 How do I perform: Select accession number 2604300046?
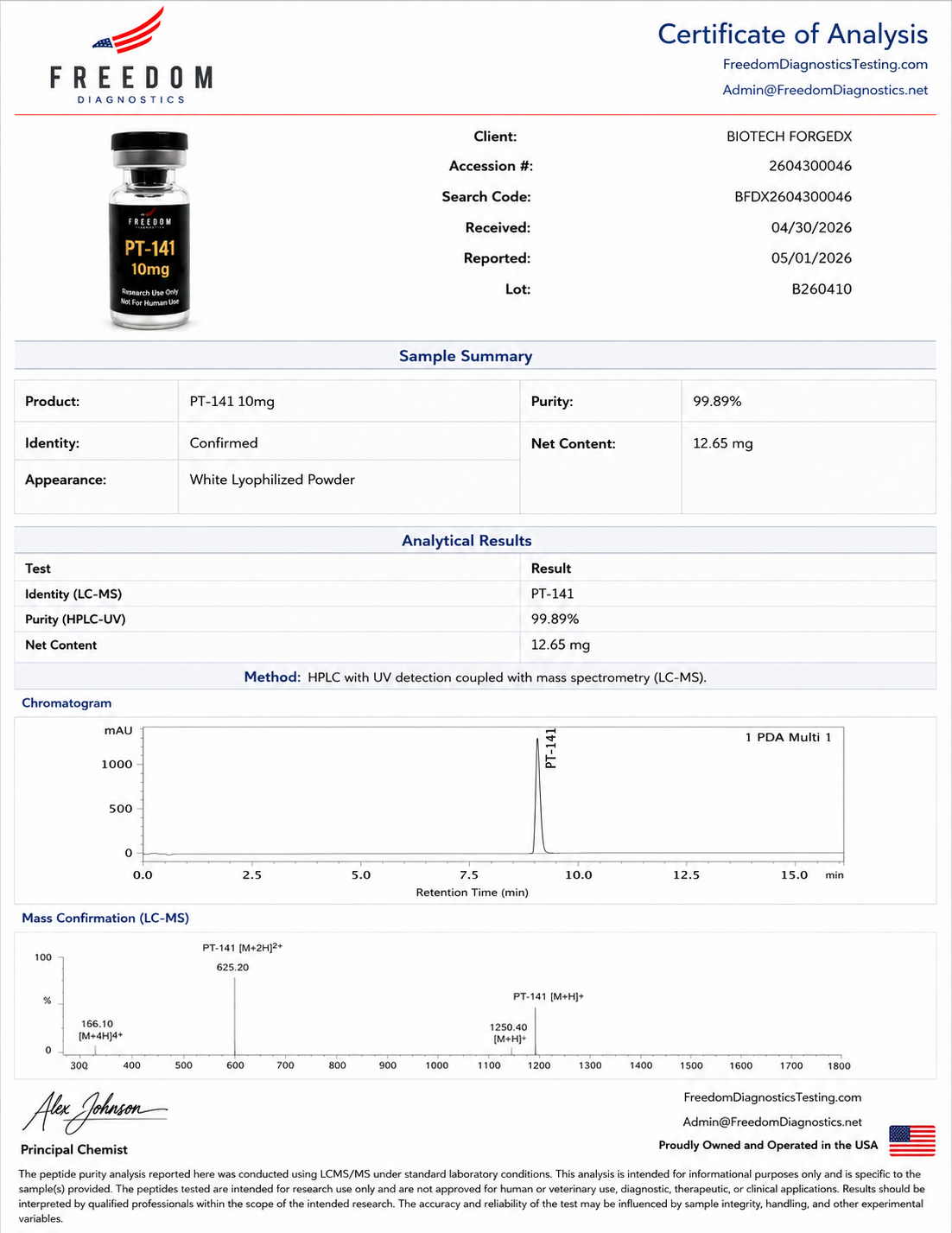pyautogui.click(x=810, y=166)
